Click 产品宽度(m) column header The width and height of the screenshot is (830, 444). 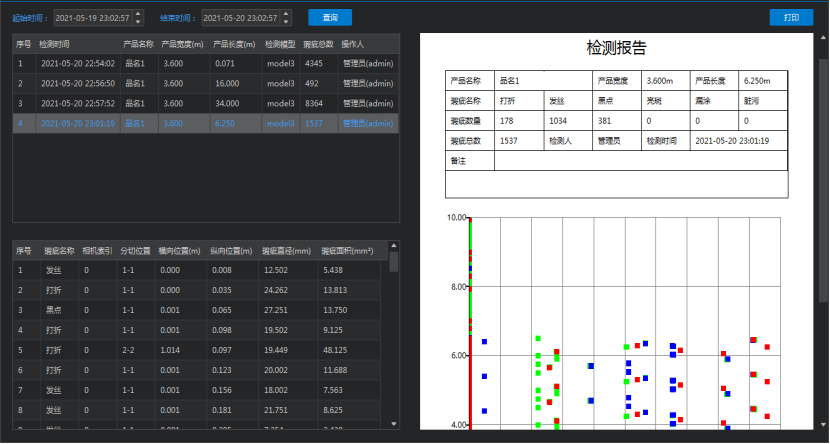182,44
